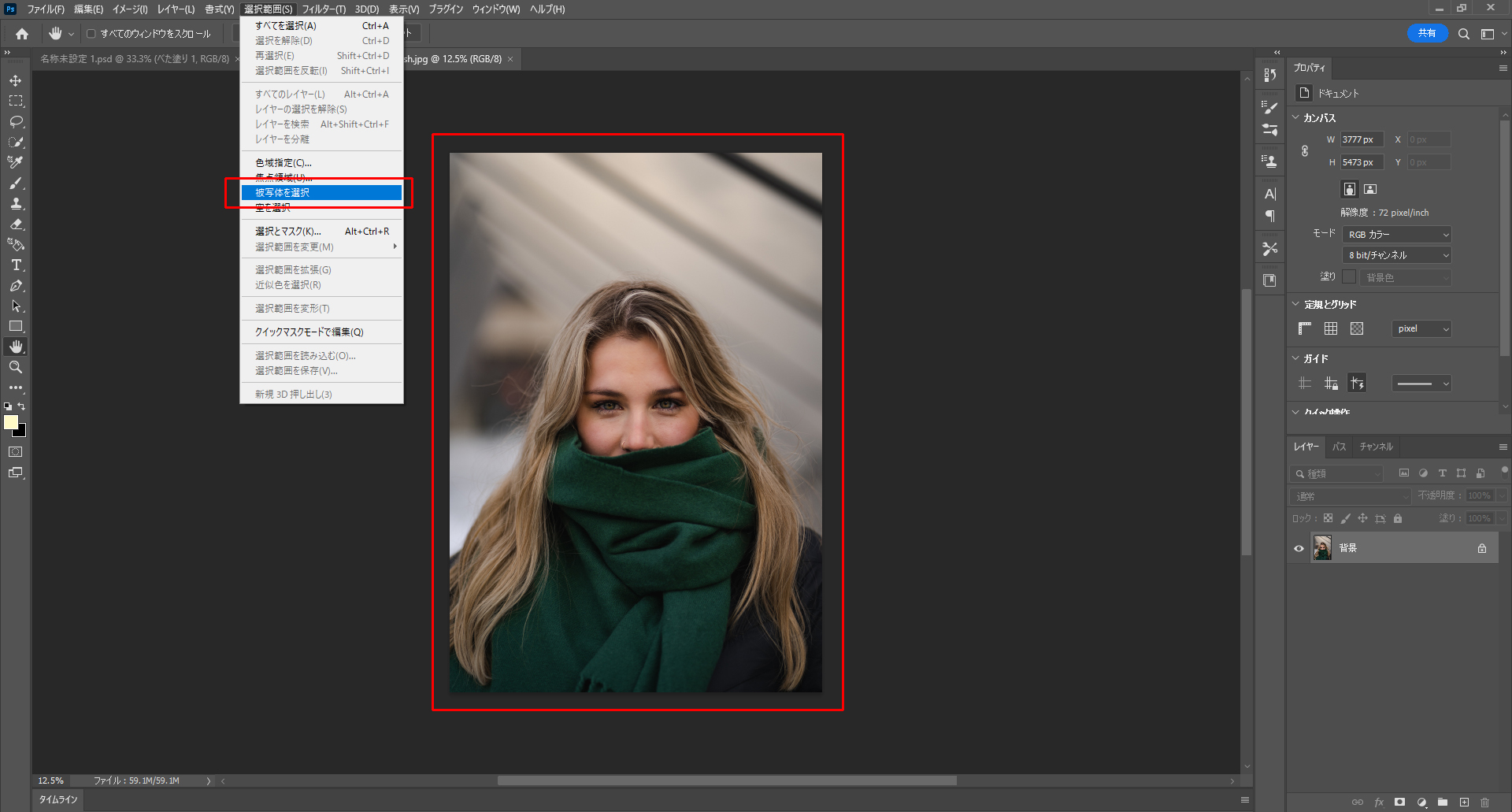Click 選択とマスク menu entry

tap(288, 232)
